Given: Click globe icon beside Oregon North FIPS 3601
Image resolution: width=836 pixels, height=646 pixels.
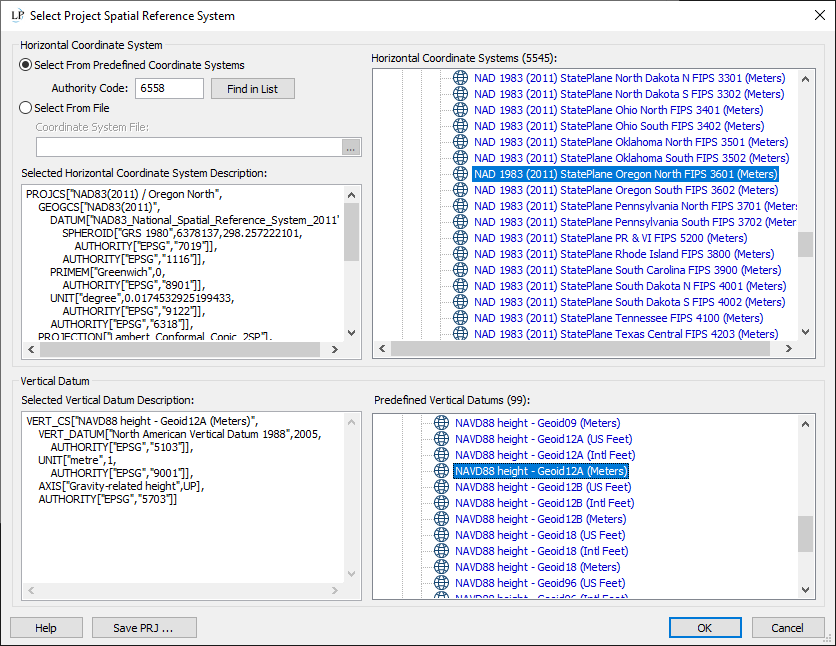Looking at the screenshot, I should [x=460, y=174].
